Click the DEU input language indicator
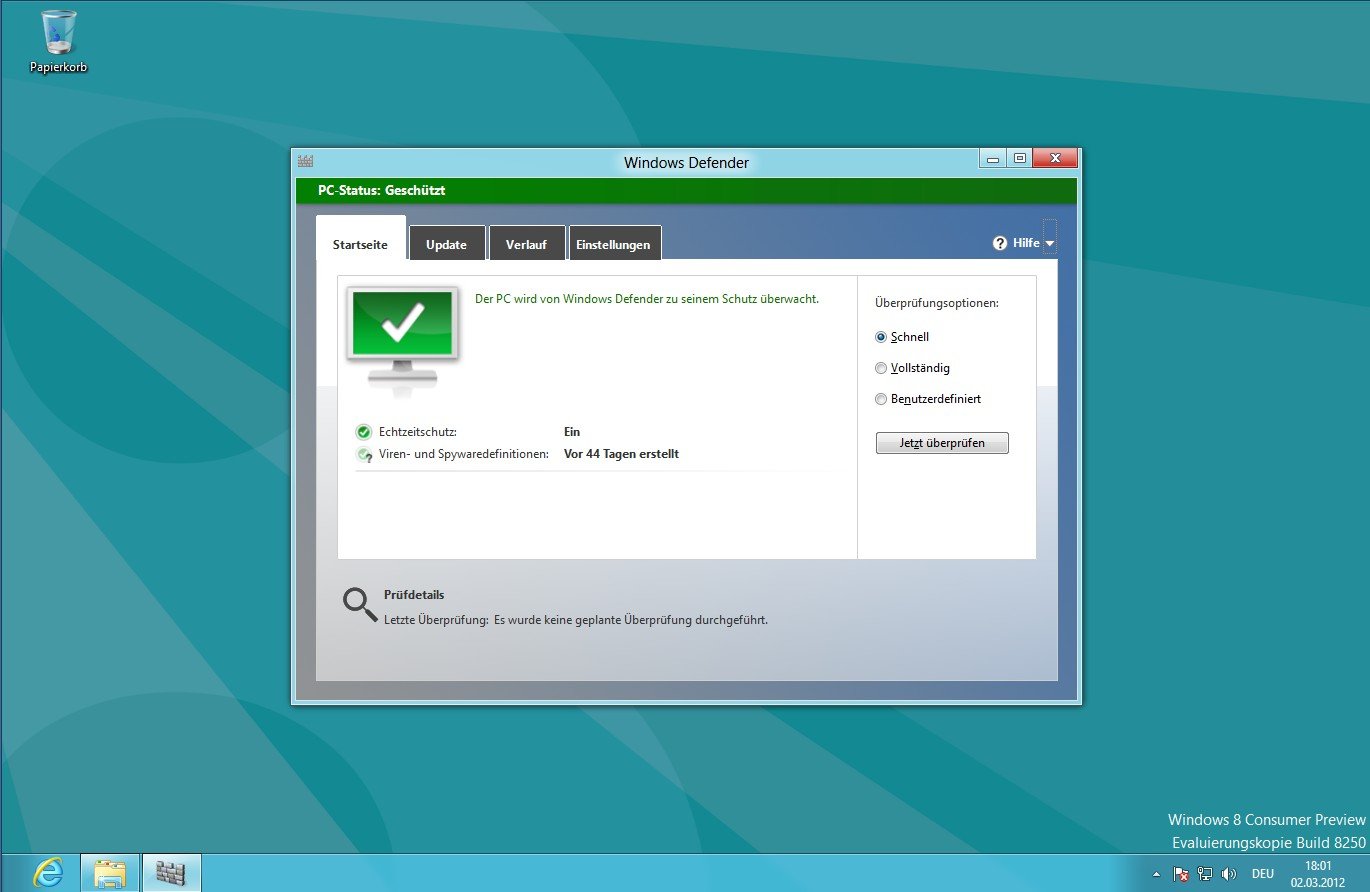The height and width of the screenshot is (892, 1370). [1263, 874]
